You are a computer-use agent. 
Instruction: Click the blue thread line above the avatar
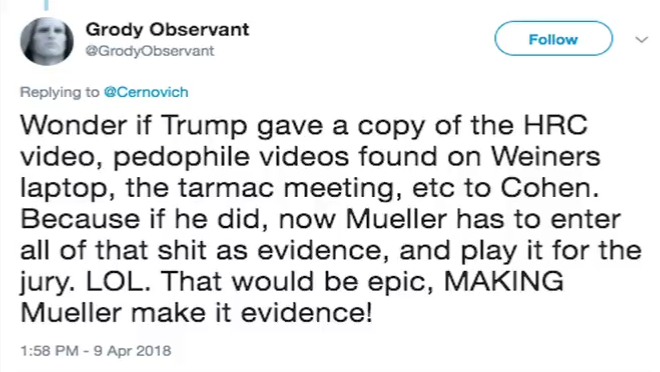pos(47,5)
